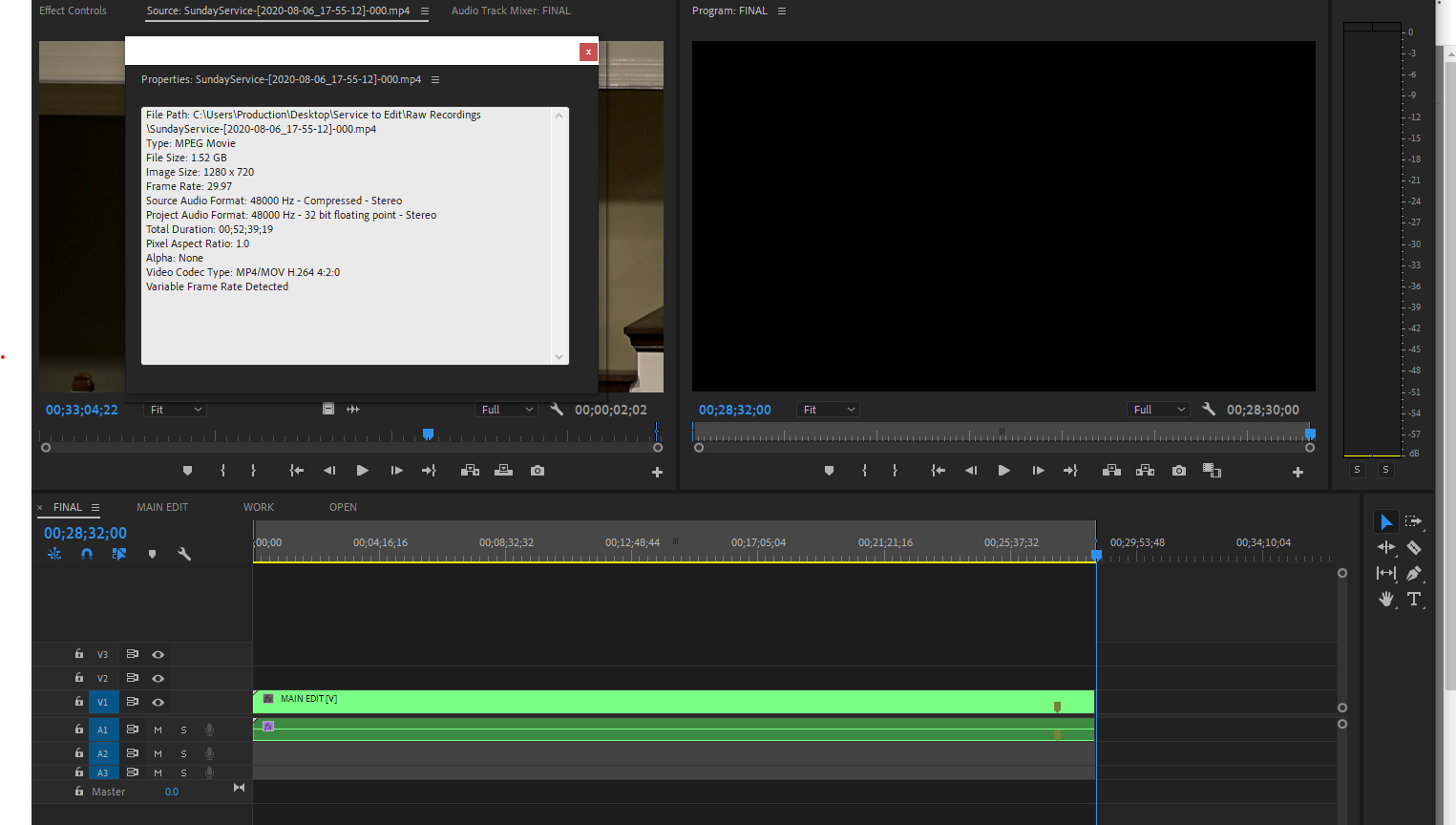The height and width of the screenshot is (825, 1456).
Task: Hide video track V1 with its eye toggle
Action: tap(158, 702)
